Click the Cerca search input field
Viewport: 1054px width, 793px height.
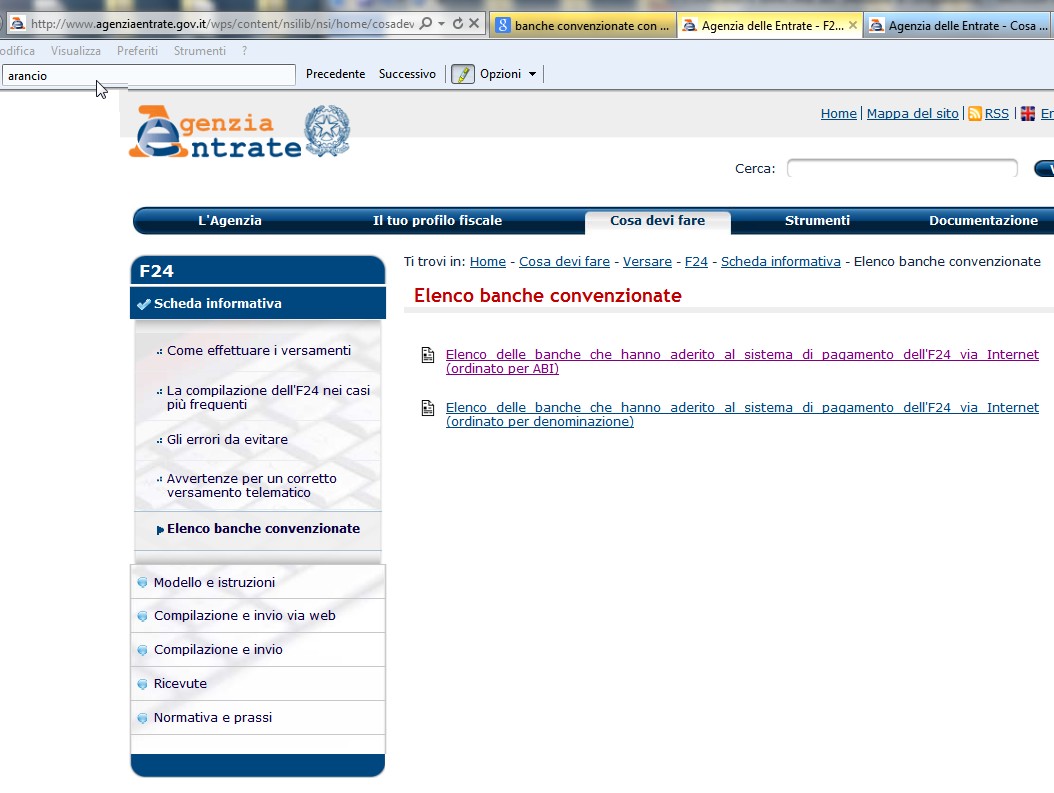tap(901, 169)
